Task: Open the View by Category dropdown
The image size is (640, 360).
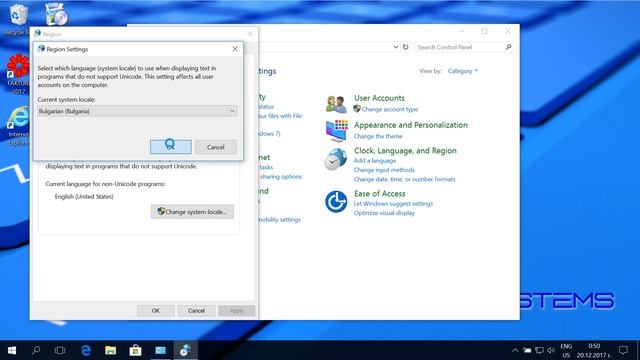Action: (462, 71)
